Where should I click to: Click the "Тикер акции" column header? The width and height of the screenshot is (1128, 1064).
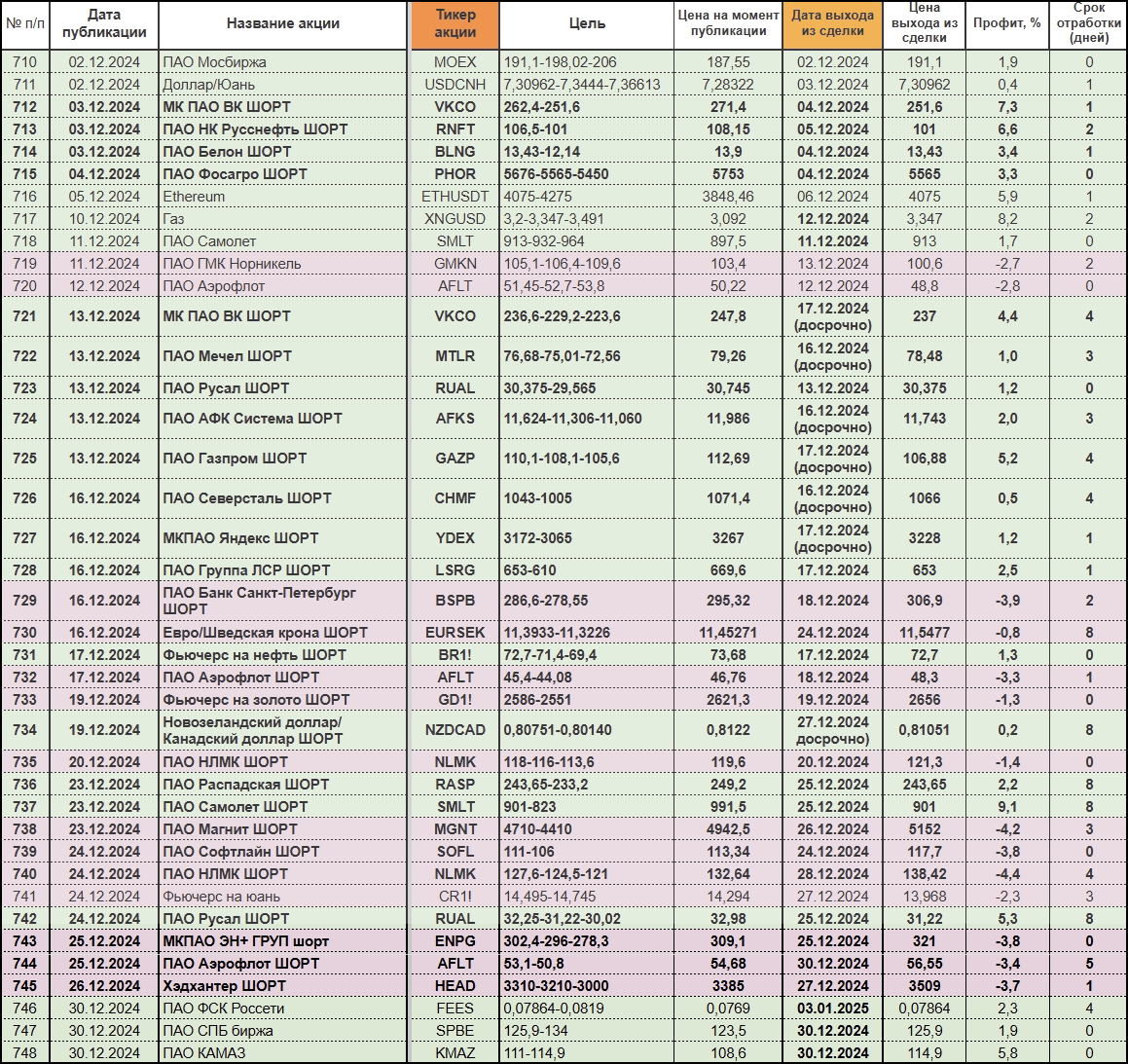point(455,23)
